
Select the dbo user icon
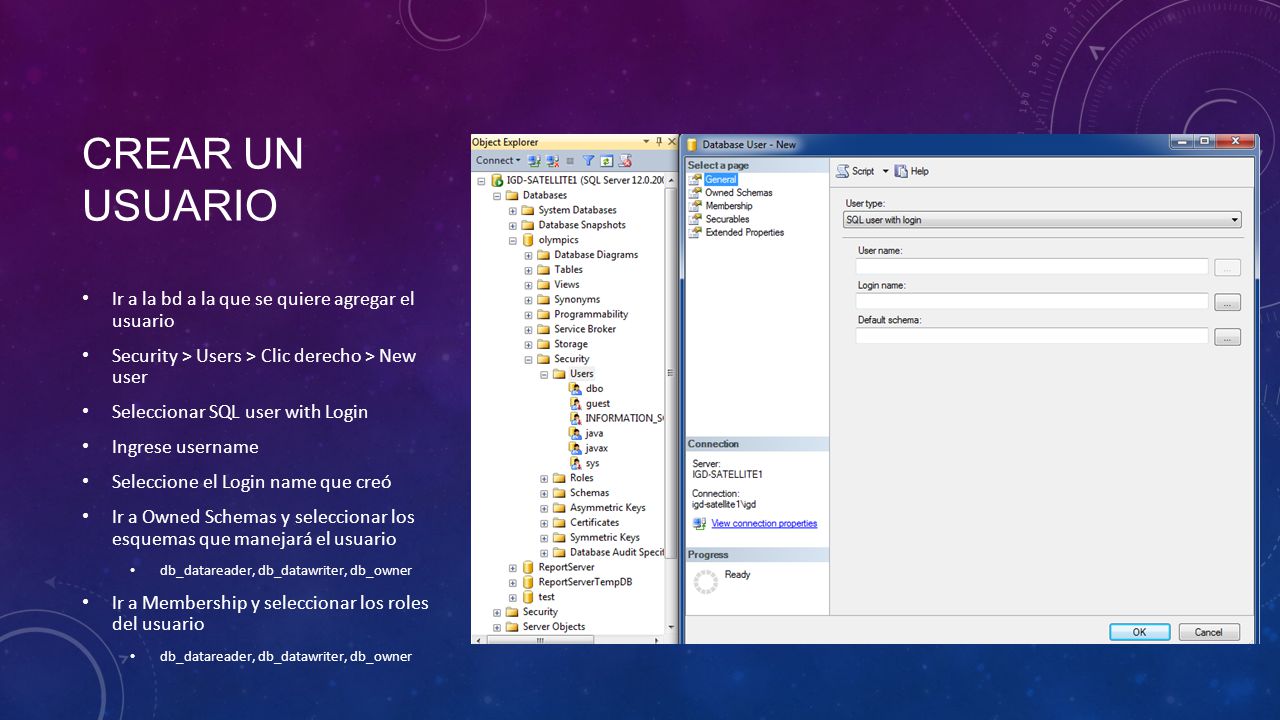pos(576,388)
